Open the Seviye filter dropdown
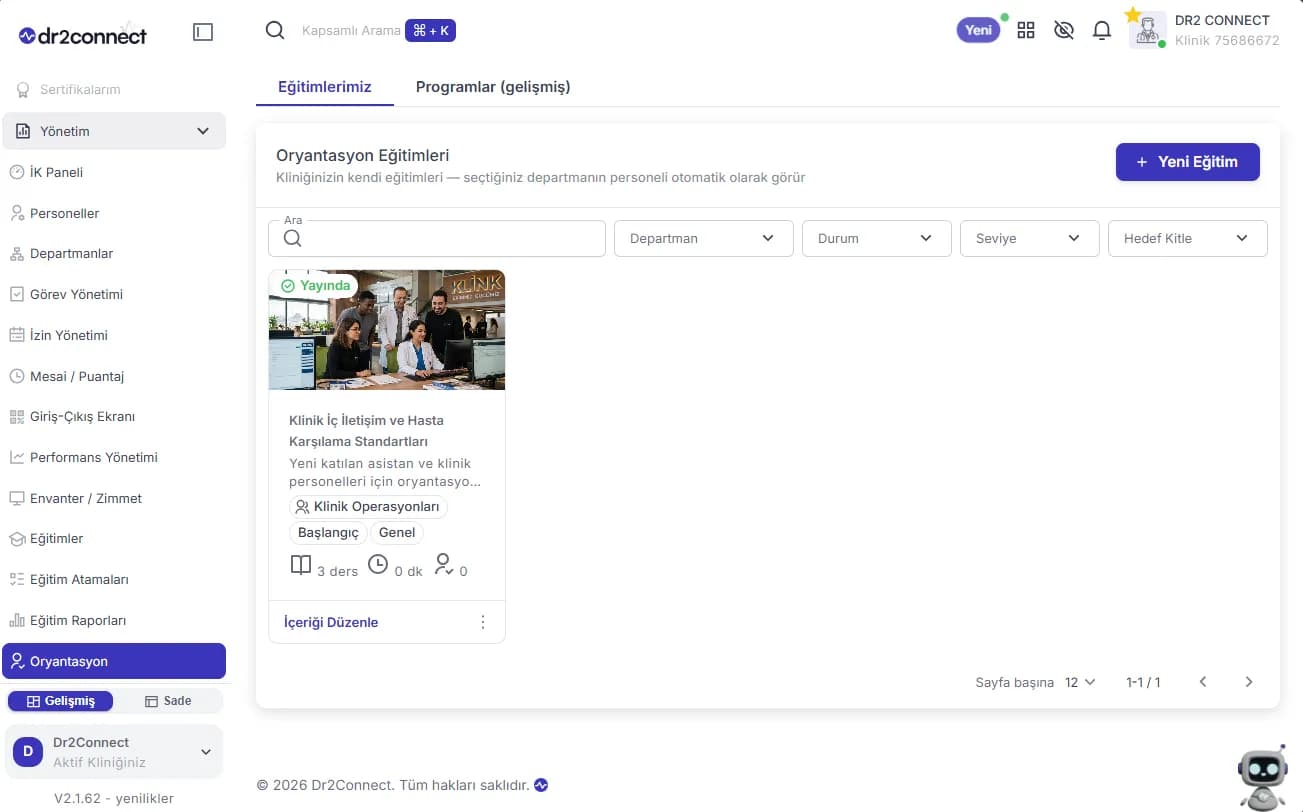1303x812 pixels. pos(1029,238)
